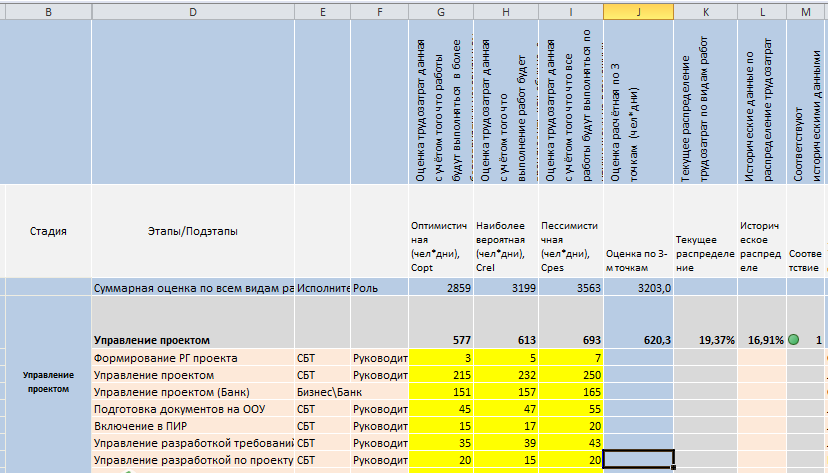
Task: Click 'Управление разработкой требований' row name
Action: click(x=193, y=442)
